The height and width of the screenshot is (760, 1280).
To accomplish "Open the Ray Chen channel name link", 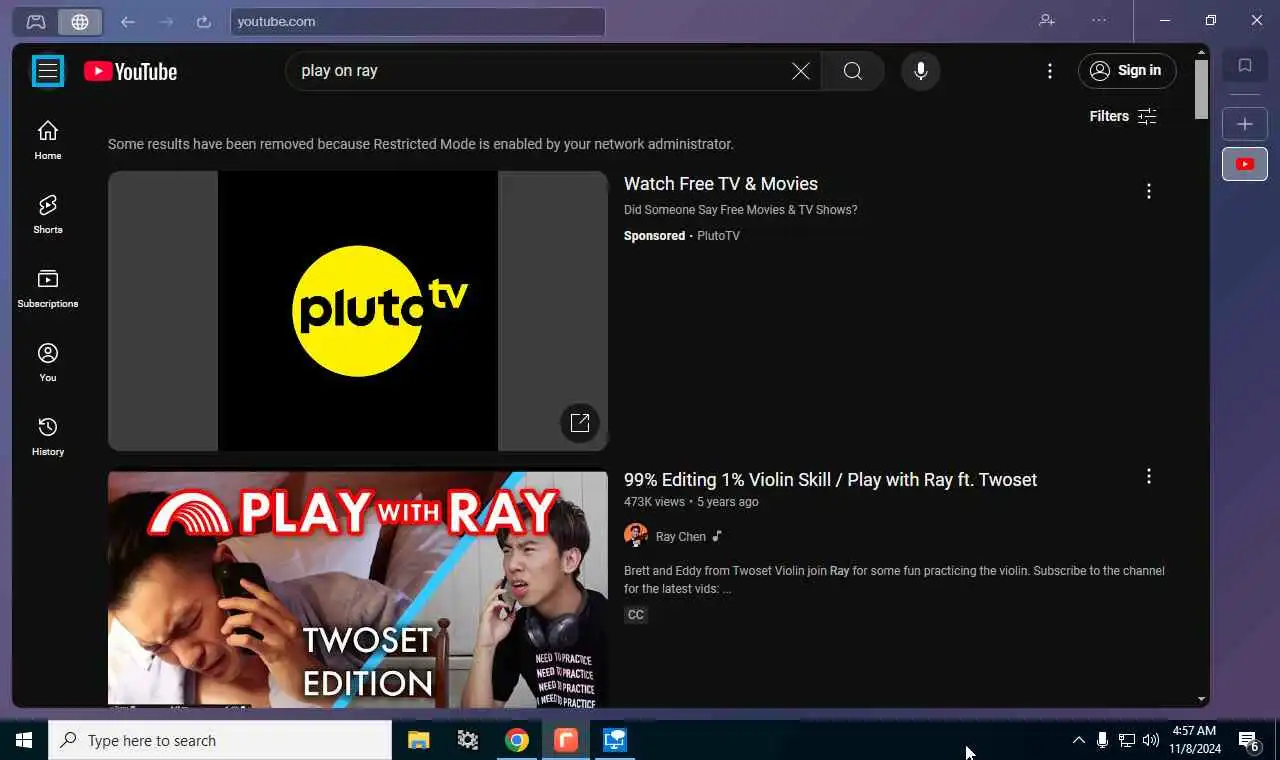I will [681, 537].
